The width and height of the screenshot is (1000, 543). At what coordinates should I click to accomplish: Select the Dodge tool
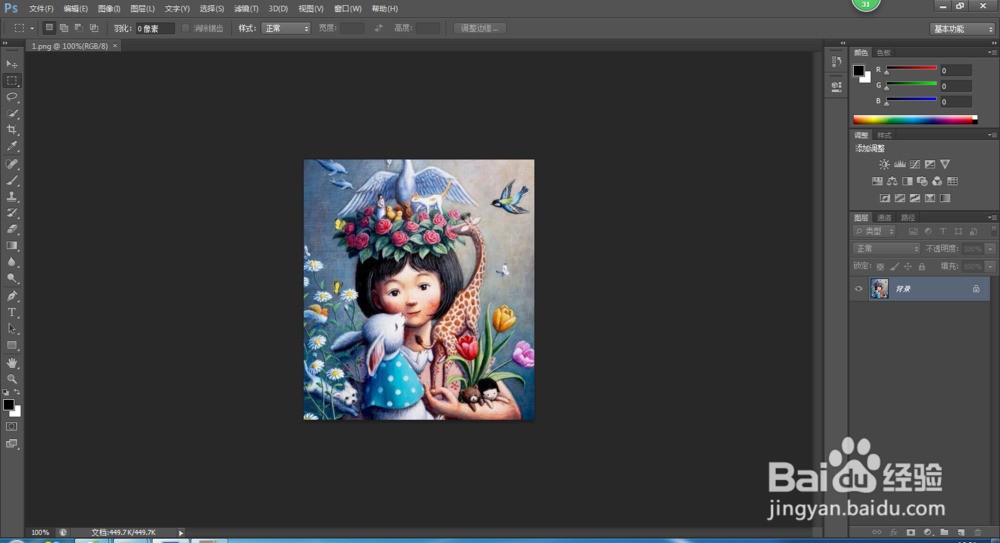(11, 278)
